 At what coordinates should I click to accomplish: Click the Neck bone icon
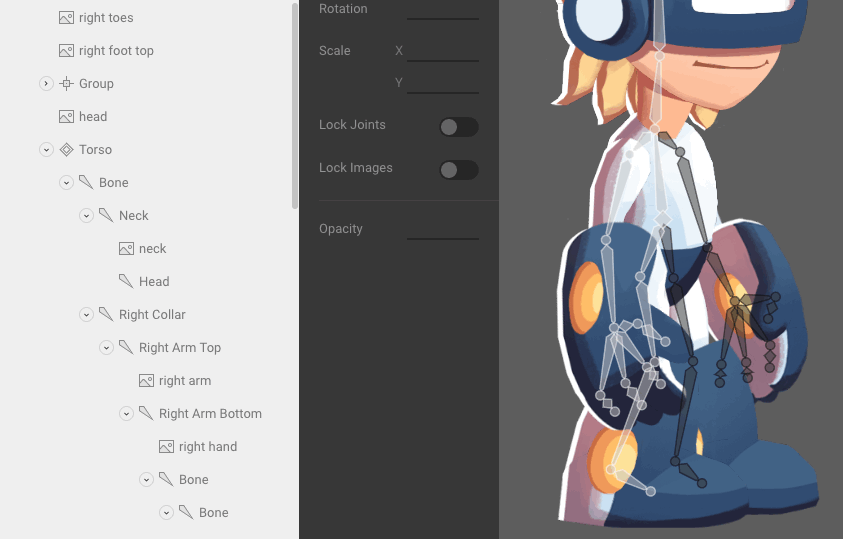(x=106, y=215)
